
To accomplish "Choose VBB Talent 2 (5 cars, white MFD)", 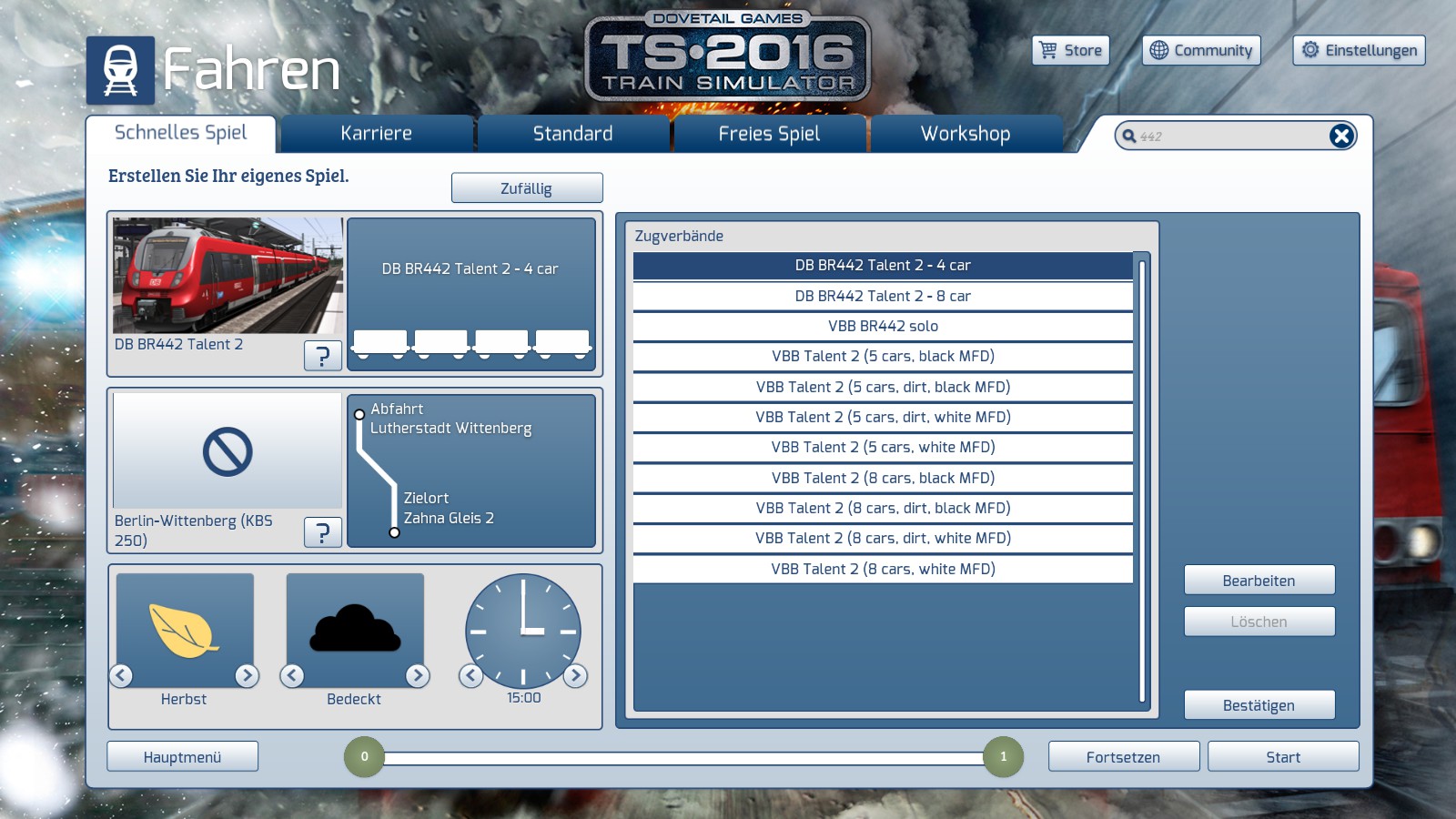I will [883, 448].
